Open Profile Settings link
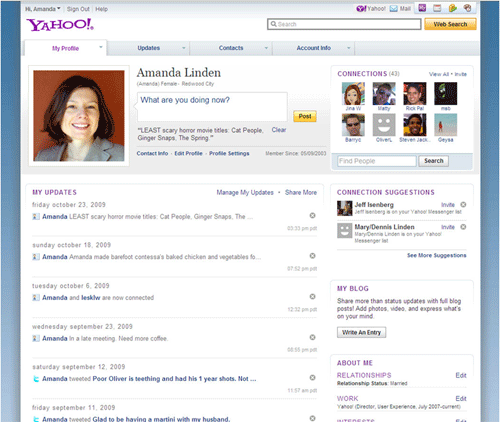This screenshot has height=422, width=500. [229, 153]
